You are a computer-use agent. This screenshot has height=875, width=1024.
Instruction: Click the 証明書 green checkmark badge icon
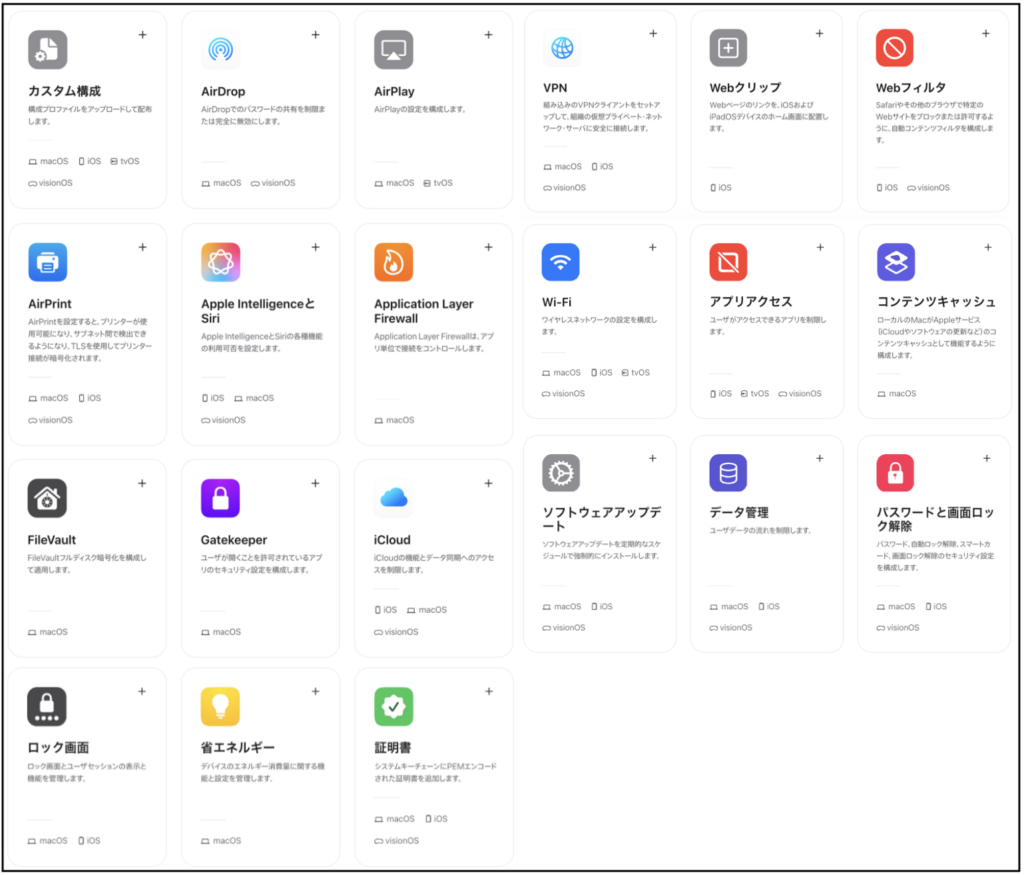[x=394, y=707]
